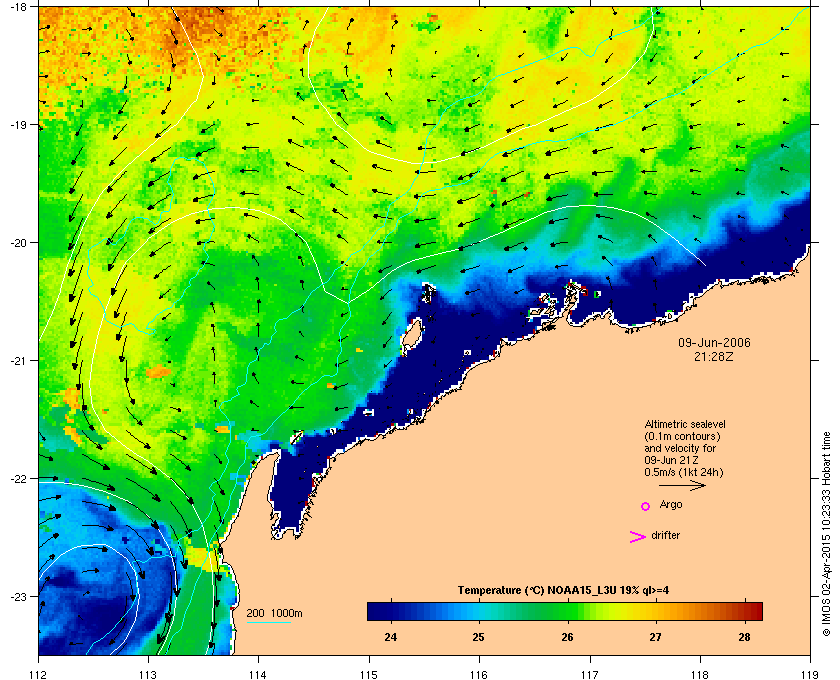Click the longitude axis label 115
The width and height of the screenshot is (840, 680).
[x=369, y=675]
